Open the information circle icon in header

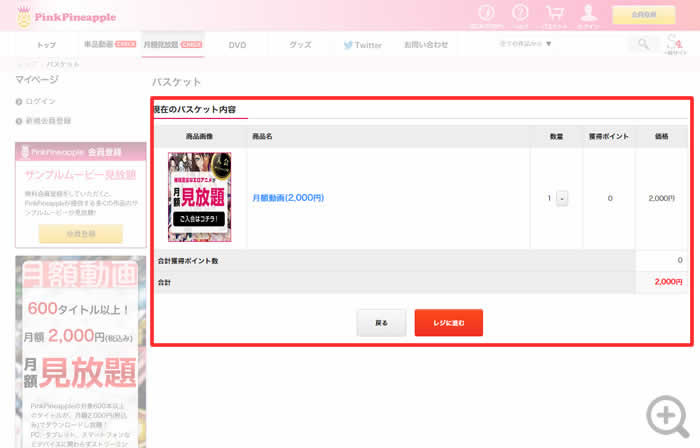click(x=486, y=13)
